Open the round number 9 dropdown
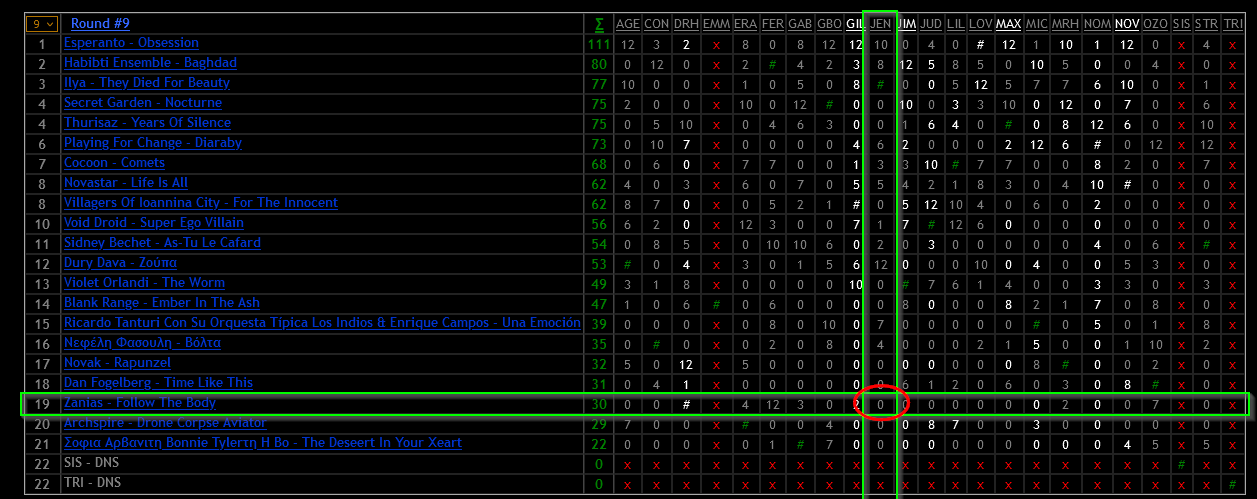The image size is (1257, 499). (41, 23)
